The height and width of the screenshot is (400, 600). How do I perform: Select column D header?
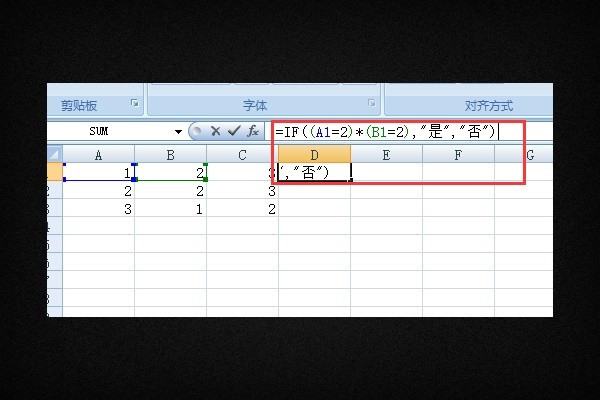pos(314,155)
